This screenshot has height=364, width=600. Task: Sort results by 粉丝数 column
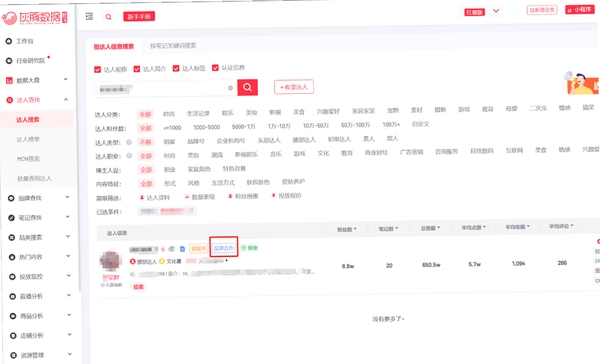tap(347, 229)
